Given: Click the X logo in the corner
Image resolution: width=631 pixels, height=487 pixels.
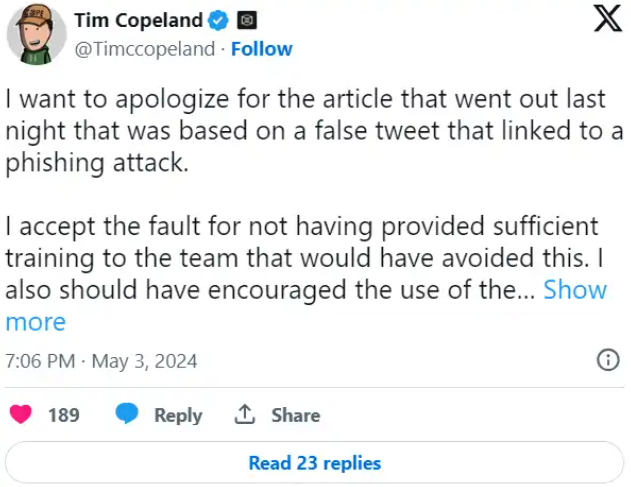Looking at the screenshot, I should [607, 20].
